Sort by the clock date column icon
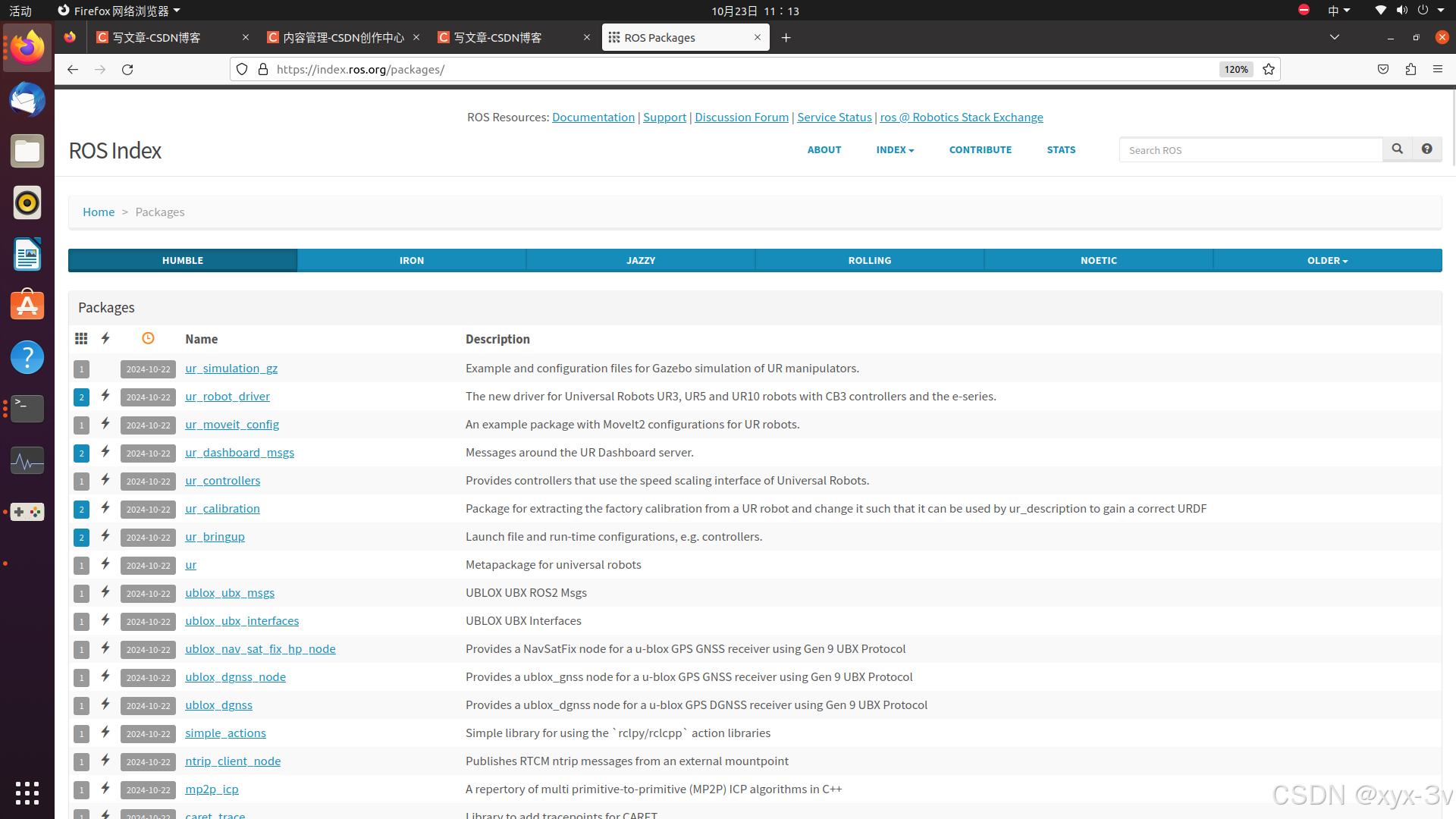Viewport: 1456px width, 819px height. 148,338
